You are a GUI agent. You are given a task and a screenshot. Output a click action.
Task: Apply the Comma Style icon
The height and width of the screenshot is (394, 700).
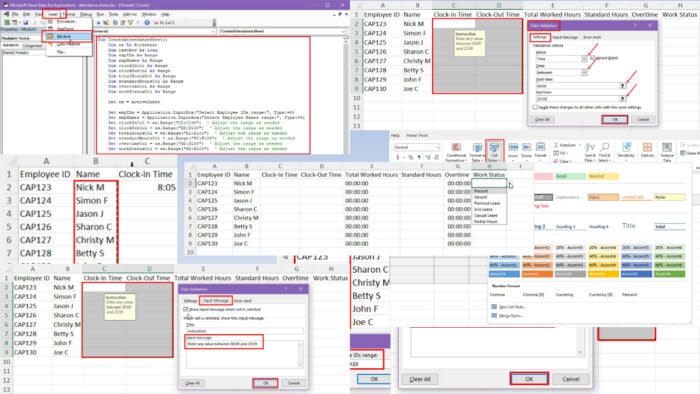[419, 158]
